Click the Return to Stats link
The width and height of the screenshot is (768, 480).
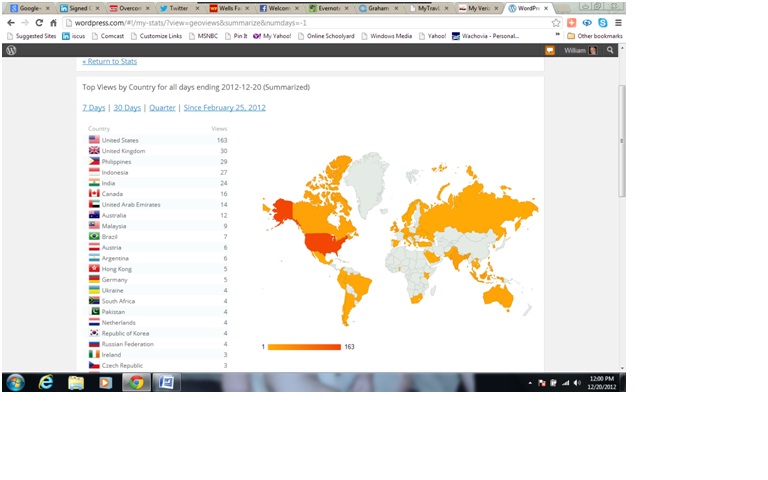(x=110, y=62)
